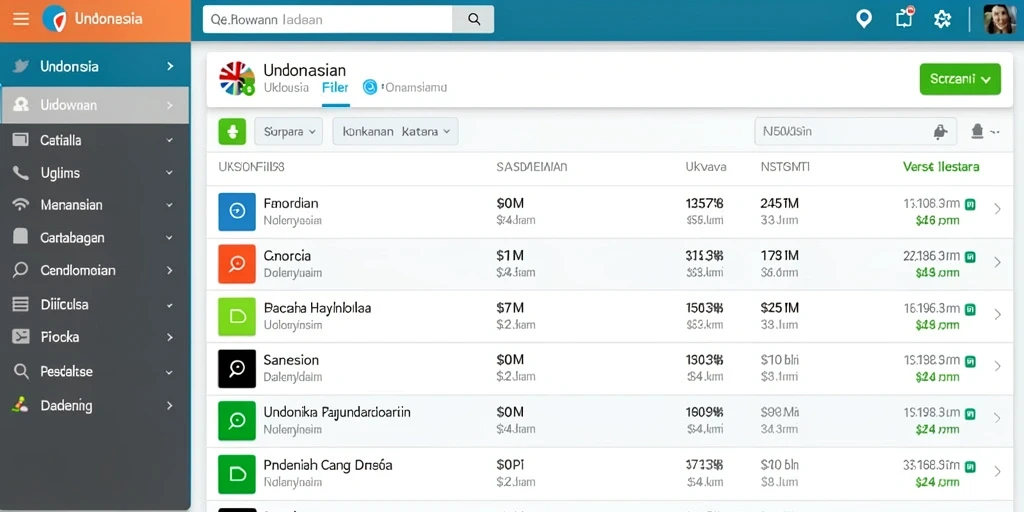Open the Surpara dropdown
Screen dimensions: 1024x512
tap(288, 131)
